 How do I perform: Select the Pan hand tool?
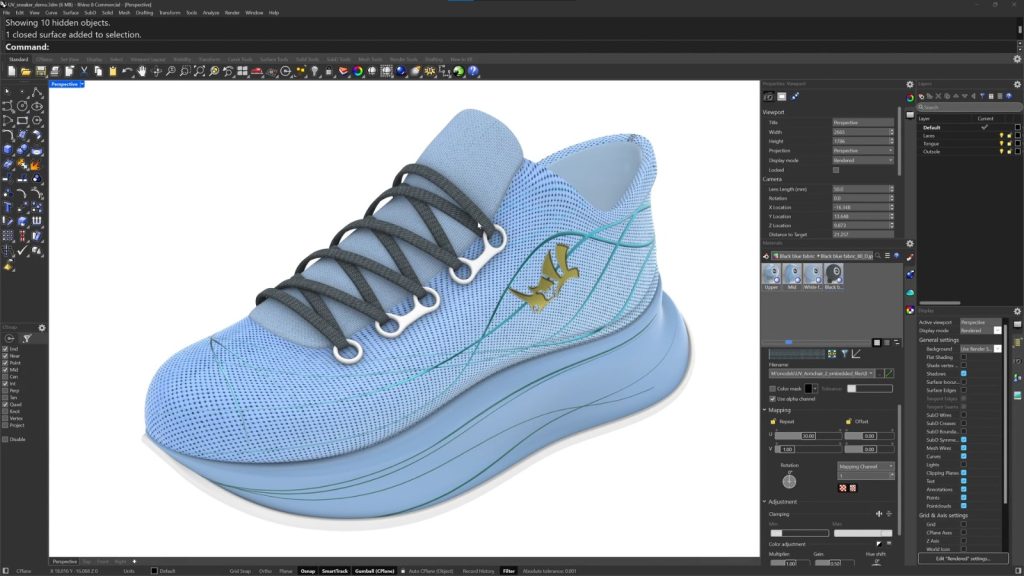[x=142, y=71]
